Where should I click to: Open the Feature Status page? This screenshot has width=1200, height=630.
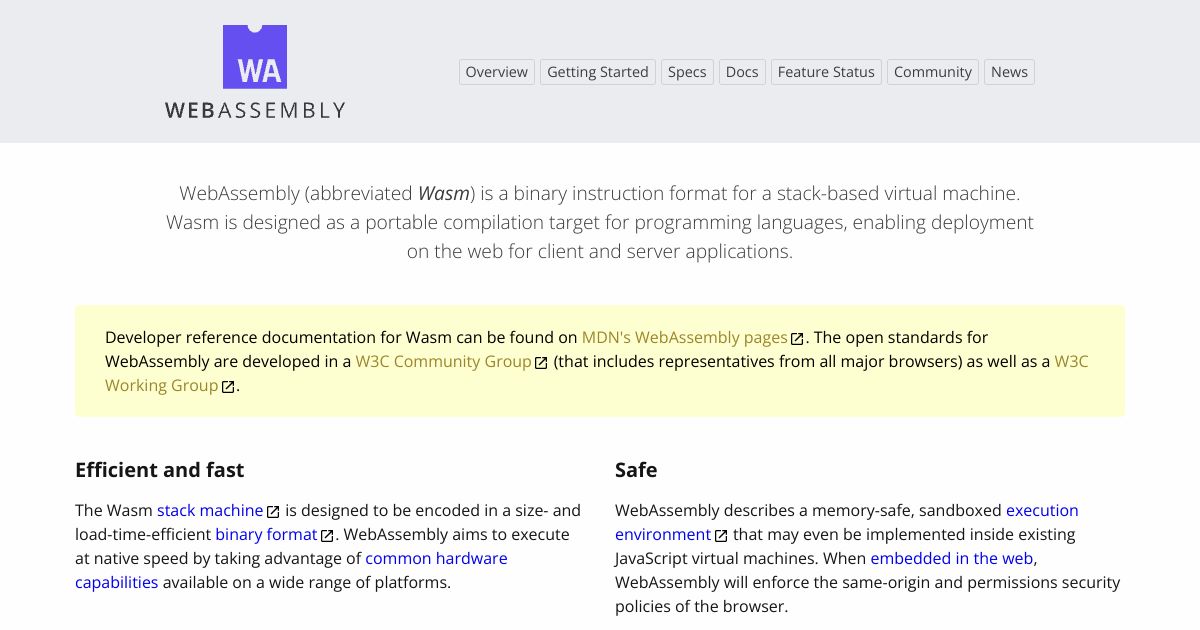pos(826,72)
